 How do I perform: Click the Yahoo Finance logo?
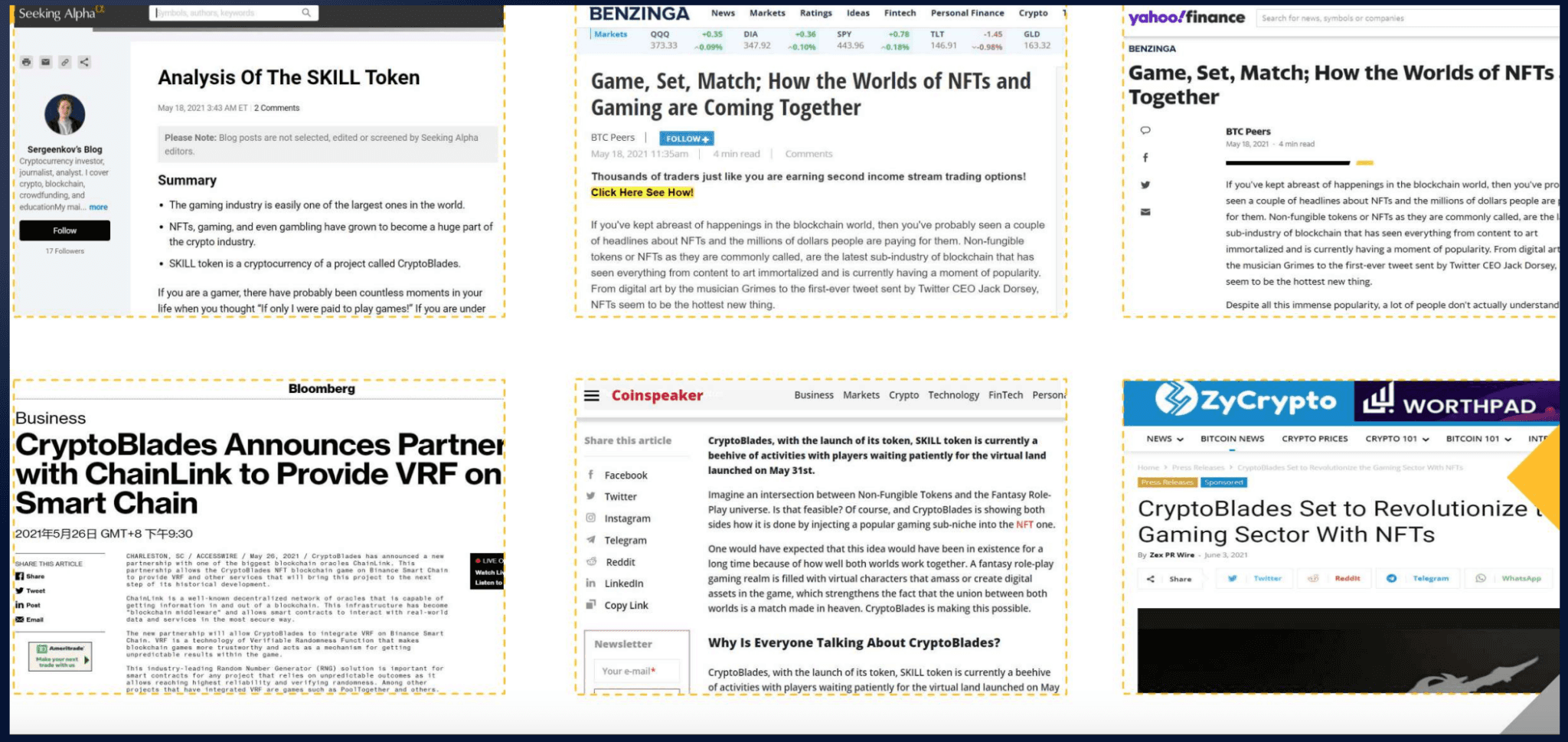point(1186,17)
